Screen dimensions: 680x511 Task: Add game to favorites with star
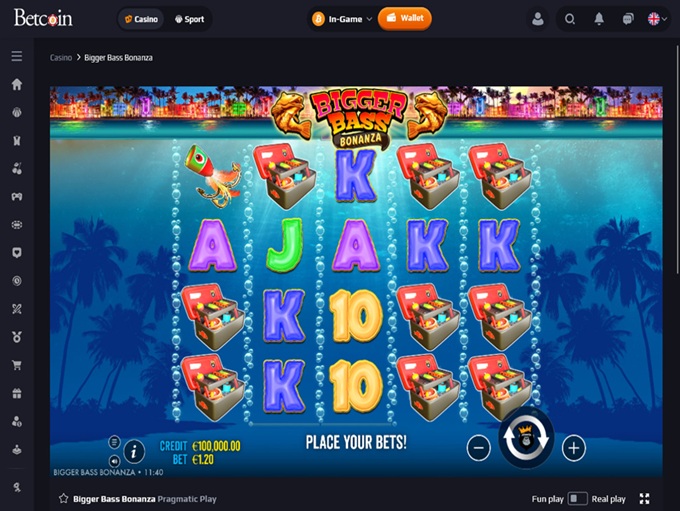[x=64, y=498]
